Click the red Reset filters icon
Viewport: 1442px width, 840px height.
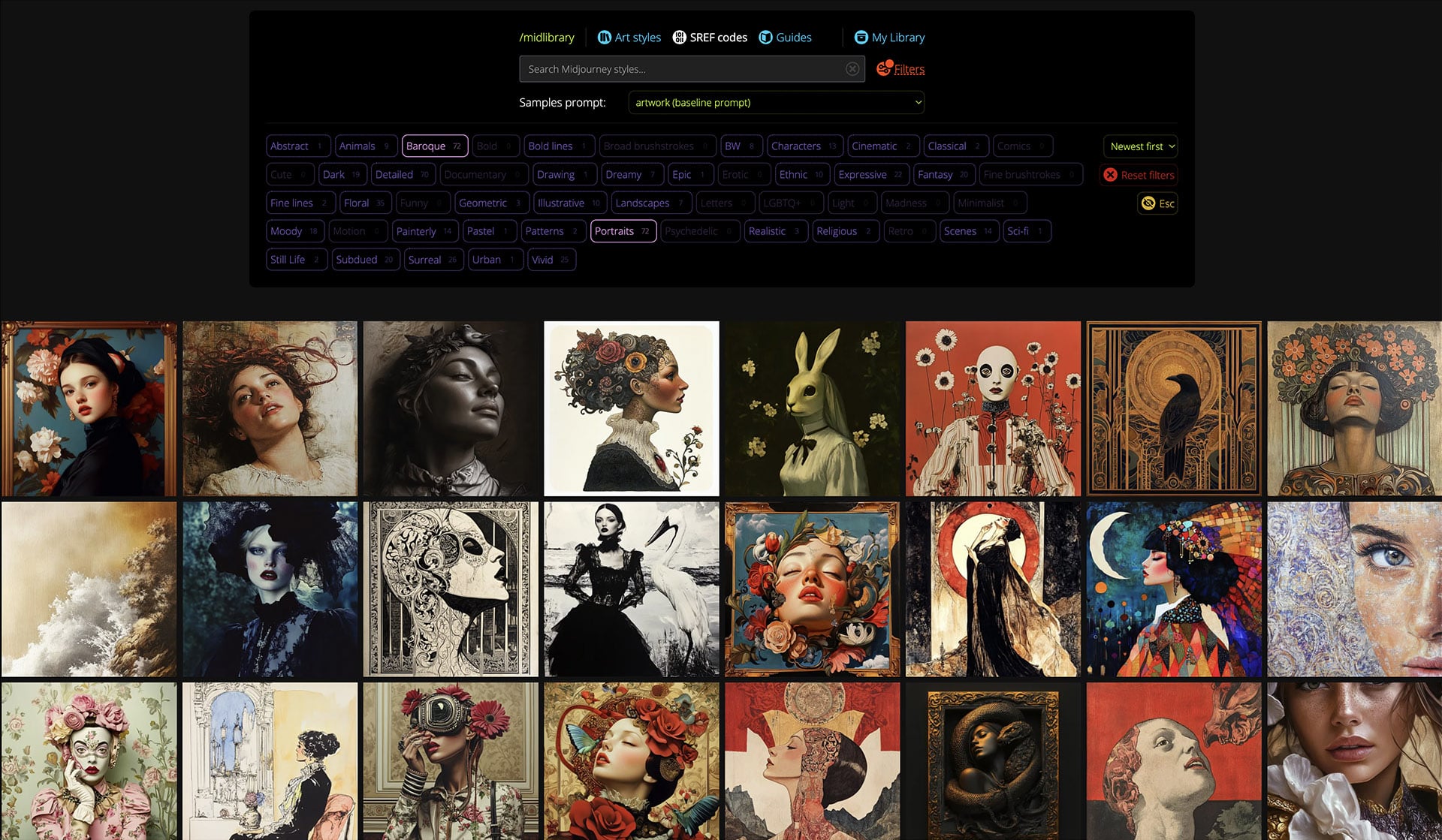[x=1110, y=175]
